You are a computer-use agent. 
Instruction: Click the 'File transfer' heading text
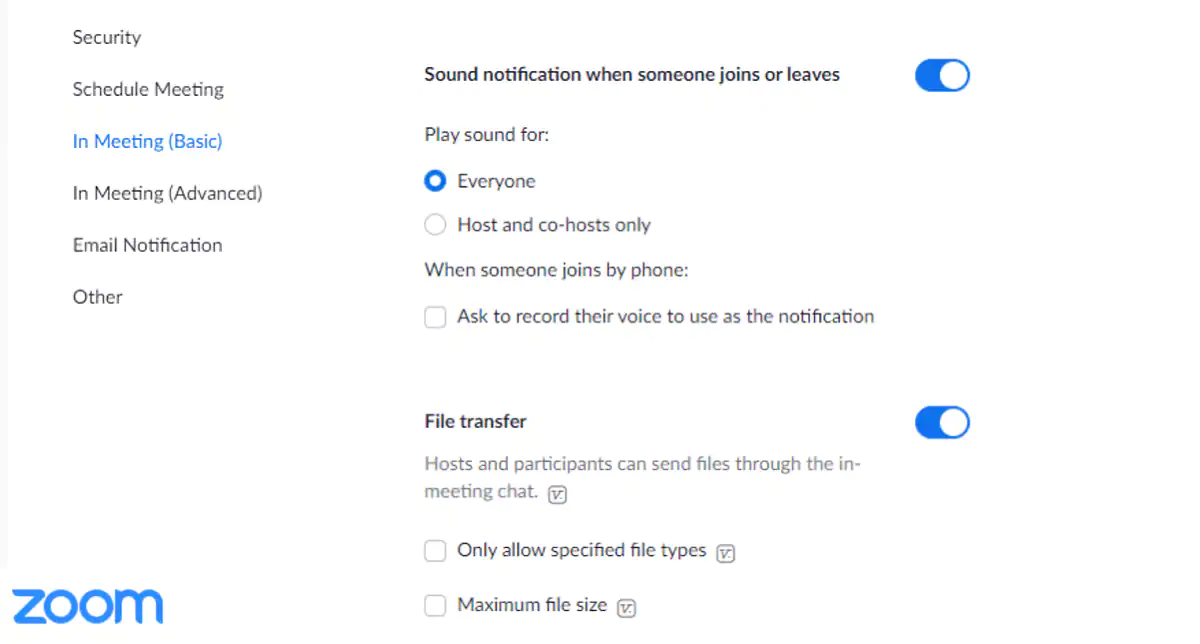pyautogui.click(x=476, y=421)
